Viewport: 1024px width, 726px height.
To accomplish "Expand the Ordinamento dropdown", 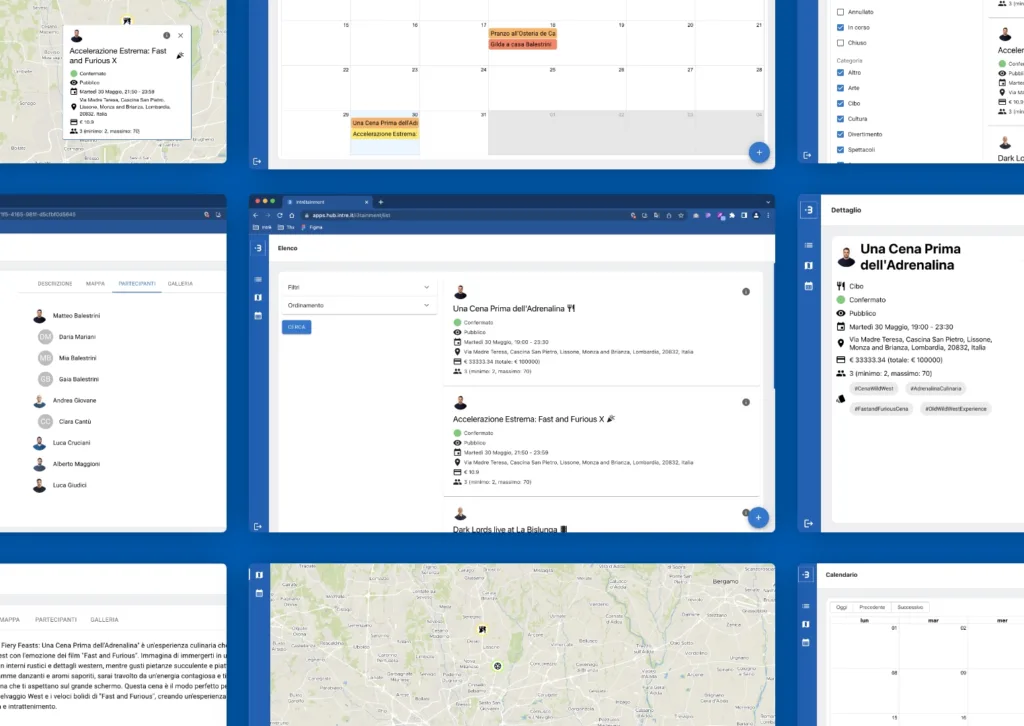I will tap(359, 306).
